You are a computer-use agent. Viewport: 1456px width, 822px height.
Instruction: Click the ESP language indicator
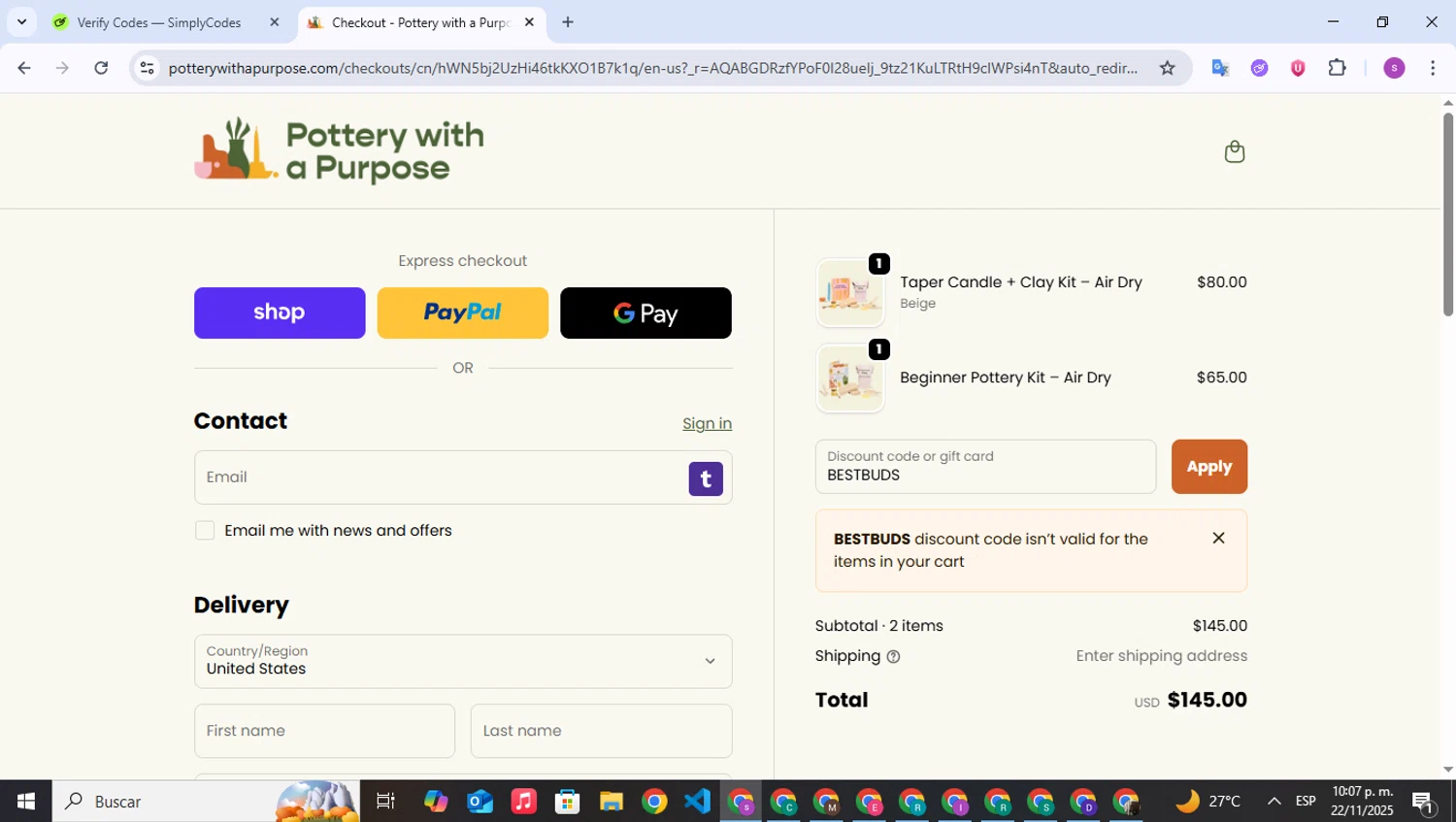click(1306, 801)
